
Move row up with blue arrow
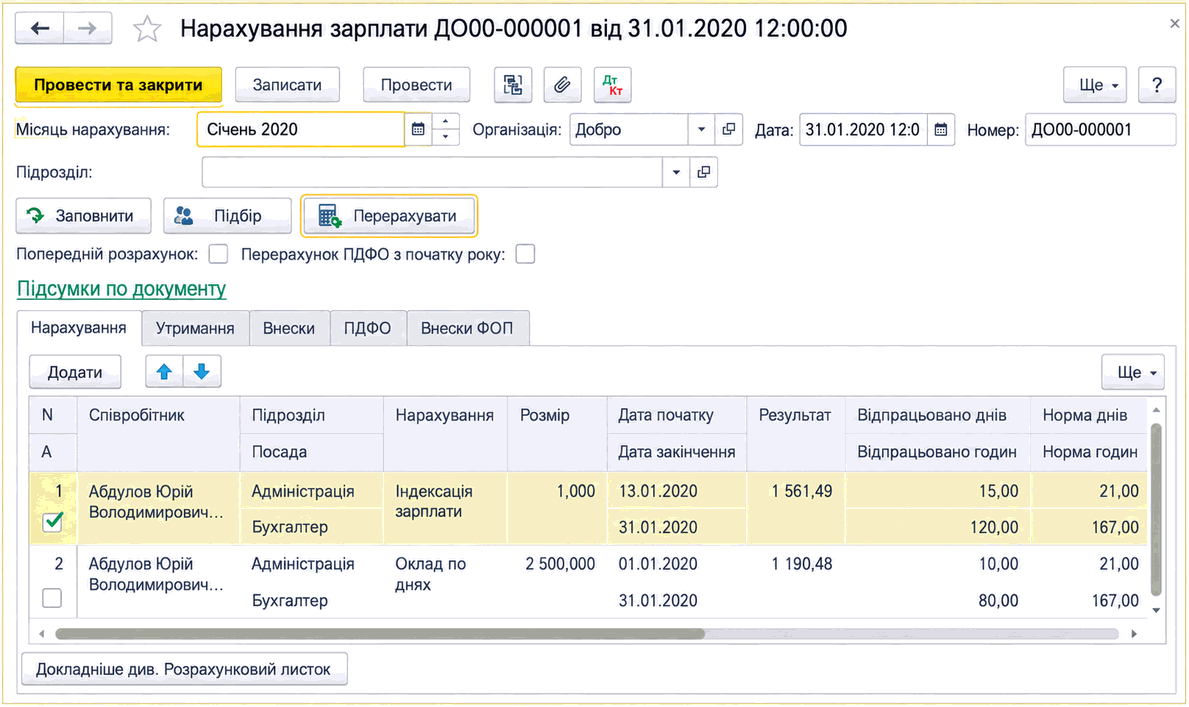(x=165, y=372)
